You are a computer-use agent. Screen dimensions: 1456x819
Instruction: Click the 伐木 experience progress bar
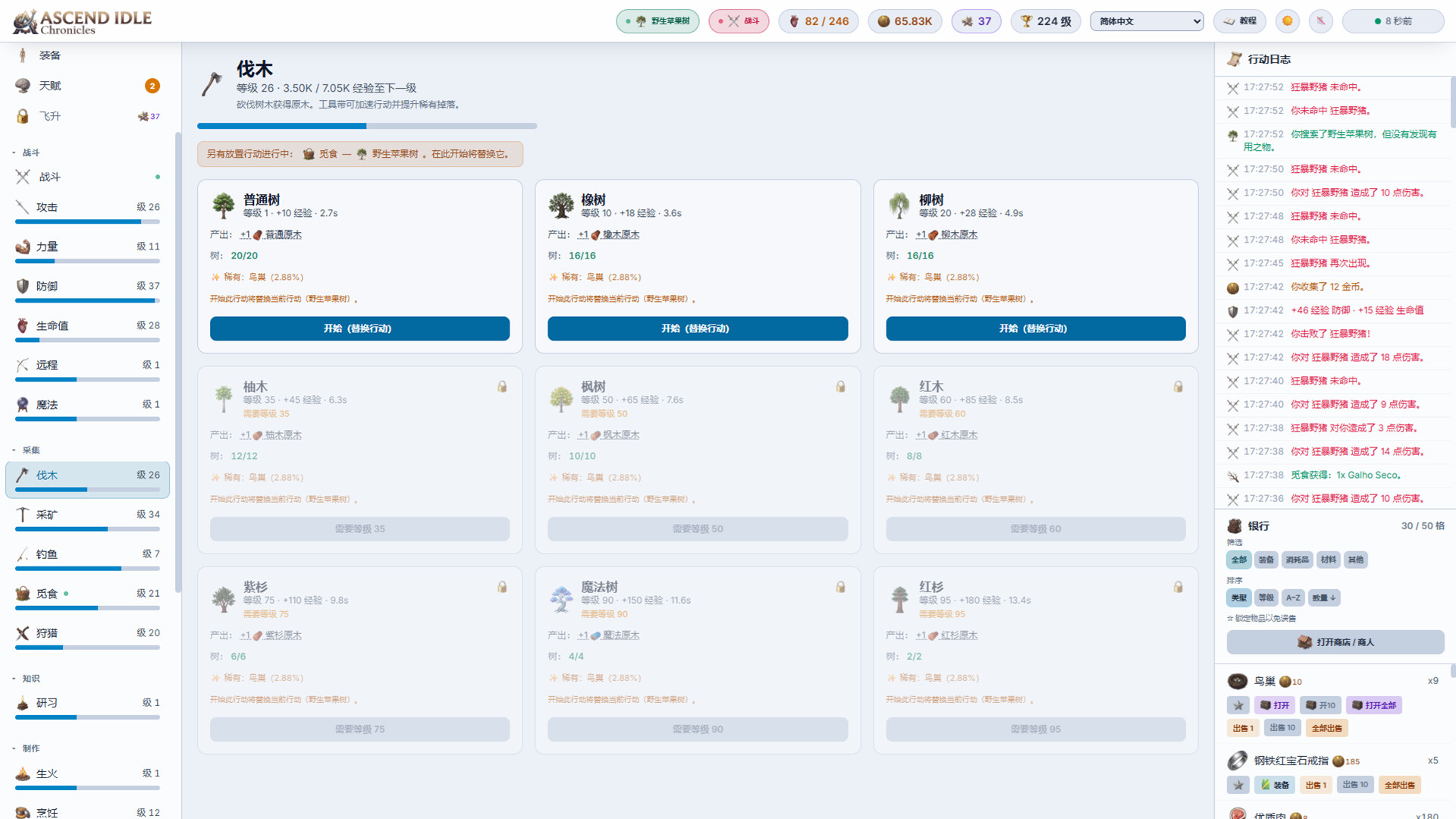(367, 126)
